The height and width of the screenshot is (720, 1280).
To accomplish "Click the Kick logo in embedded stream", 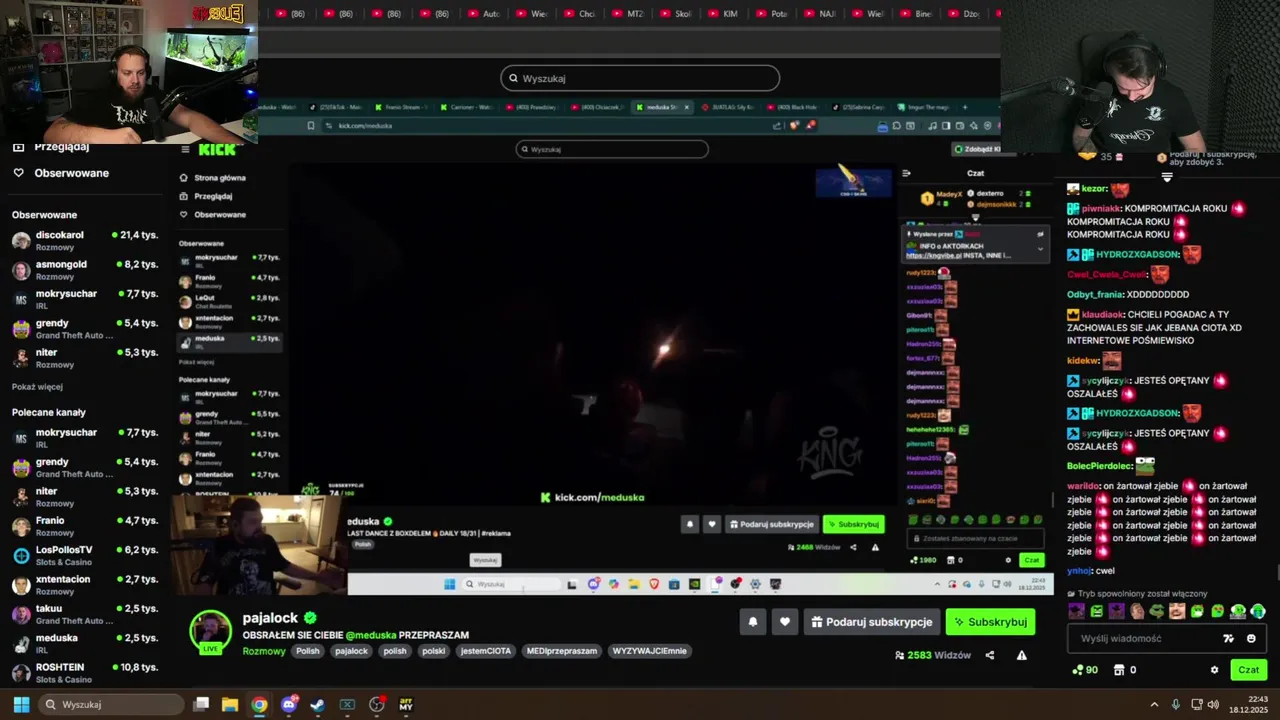I will pyautogui.click(x=217, y=149).
